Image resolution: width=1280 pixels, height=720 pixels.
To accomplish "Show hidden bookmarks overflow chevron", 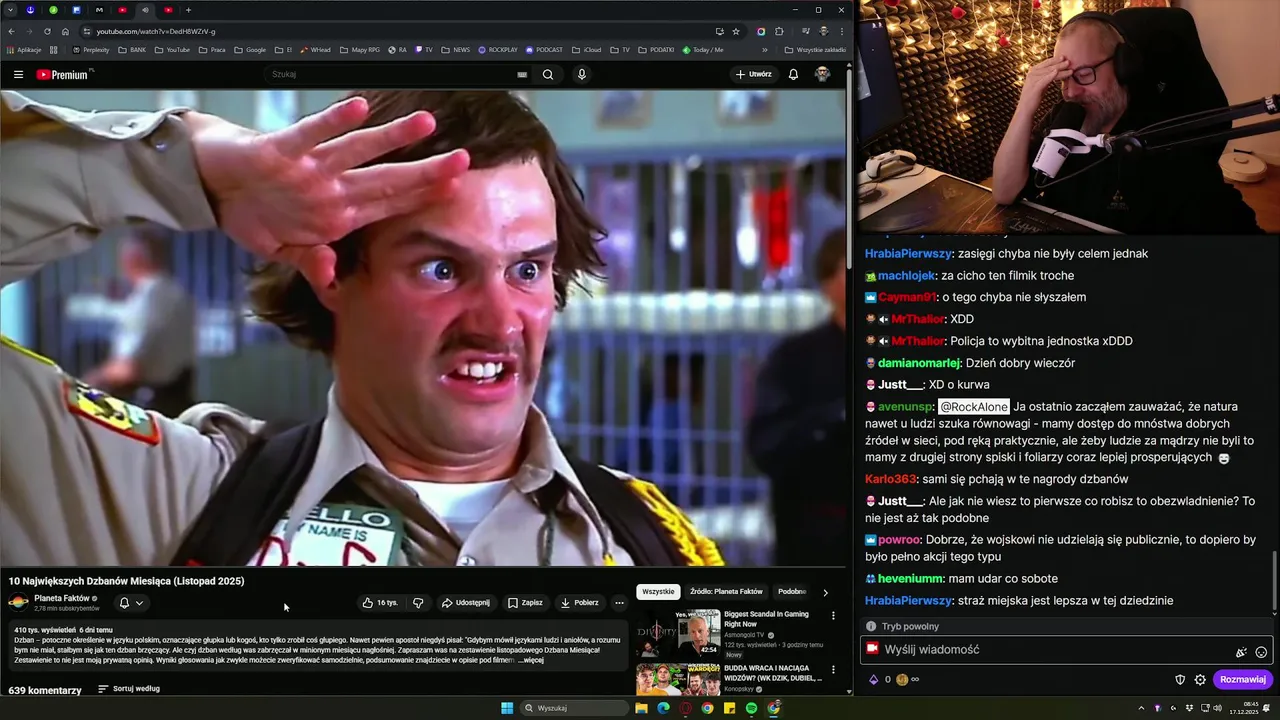I will coord(765,49).
